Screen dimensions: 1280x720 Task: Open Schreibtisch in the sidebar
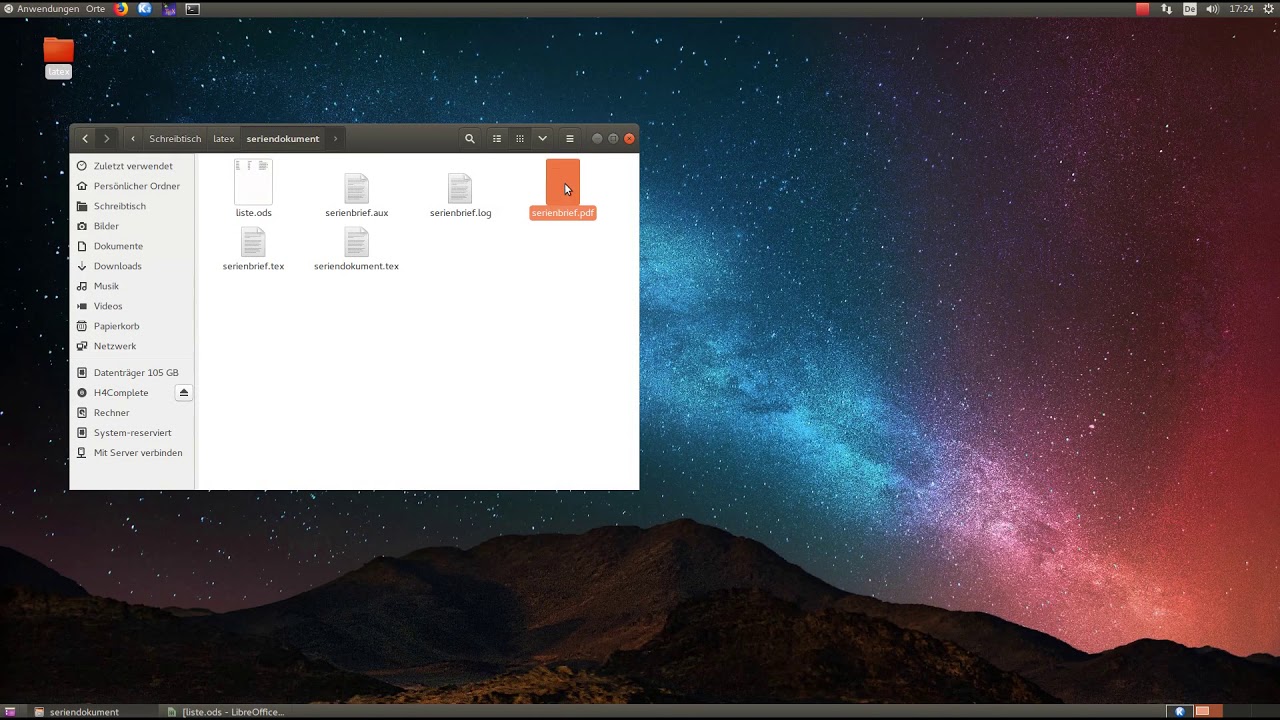click(132, 206)
